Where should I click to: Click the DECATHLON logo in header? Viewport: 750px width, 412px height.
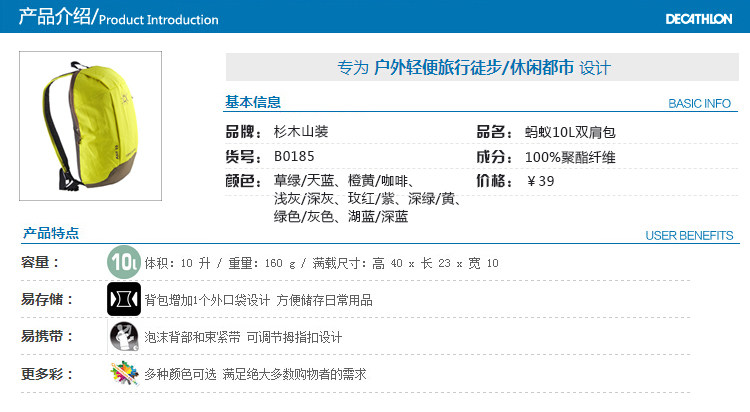point(699,19)
